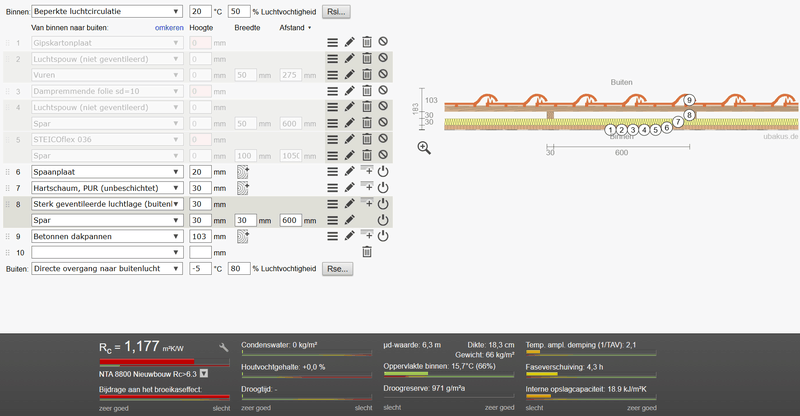Image resolution: width=800 pixels, height=416 pixels.
Task: Delete empty layer 10 with trash icon
Action: coord(367,252)
